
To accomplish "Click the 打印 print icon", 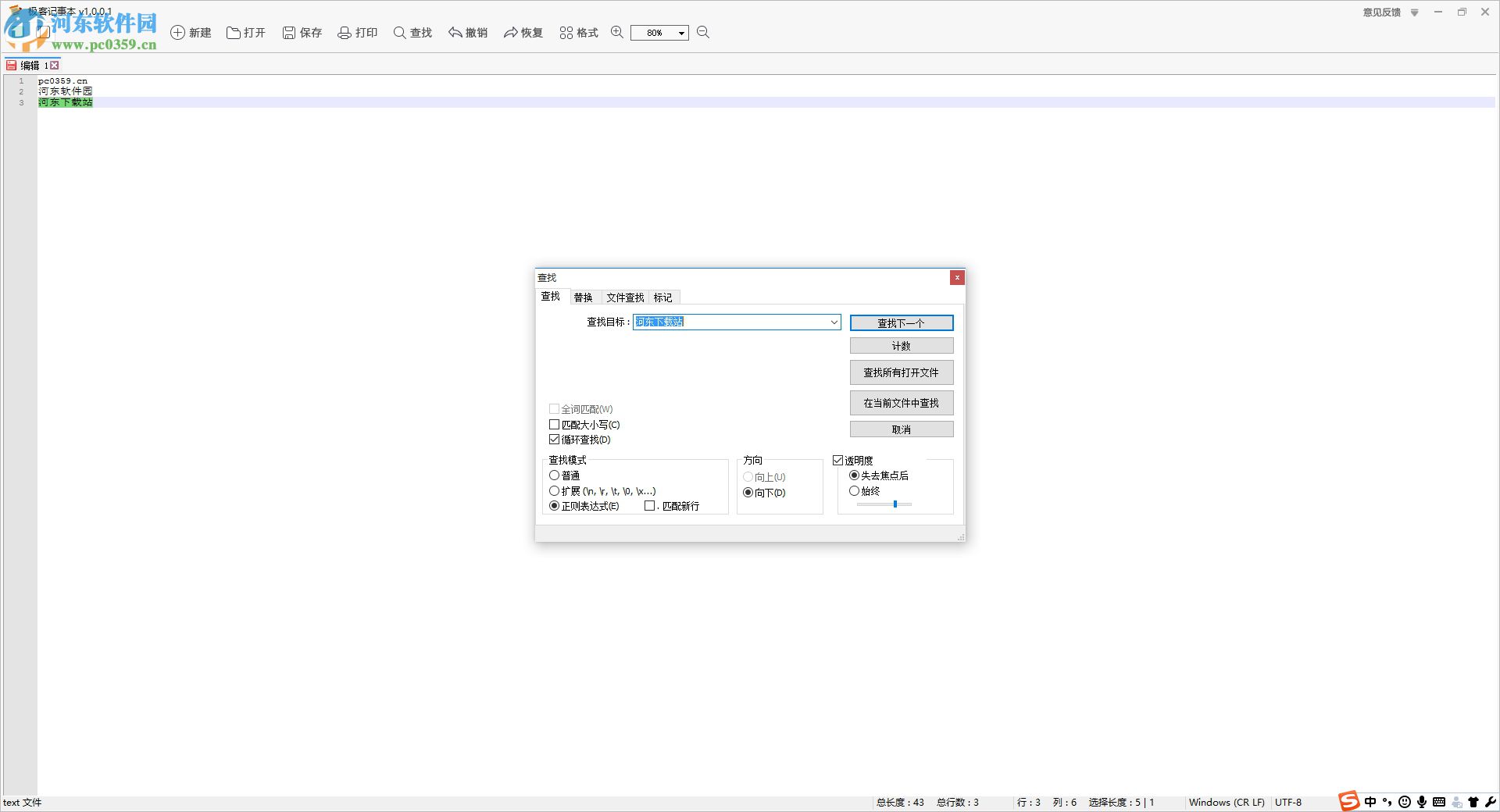I will (x=357, y=32).
